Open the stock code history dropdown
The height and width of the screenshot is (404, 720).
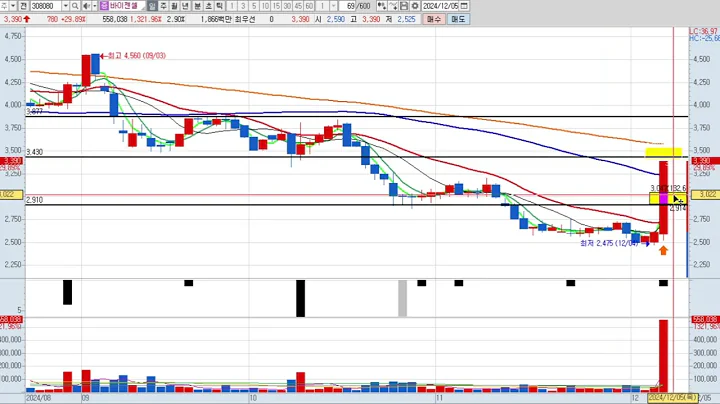[x=65, y=6]
